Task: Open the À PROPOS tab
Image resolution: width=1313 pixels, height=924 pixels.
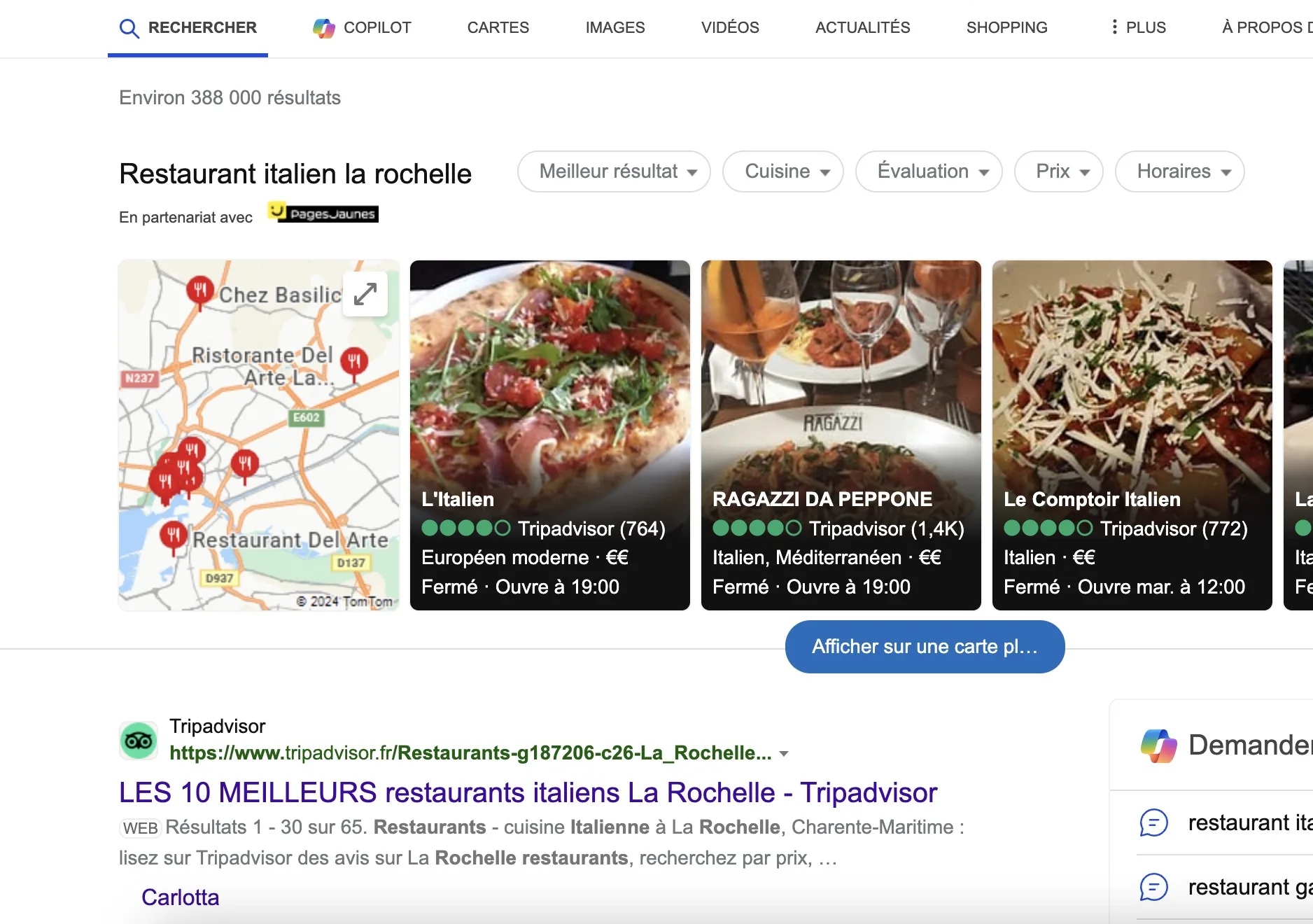Action: click(1267, 28)
